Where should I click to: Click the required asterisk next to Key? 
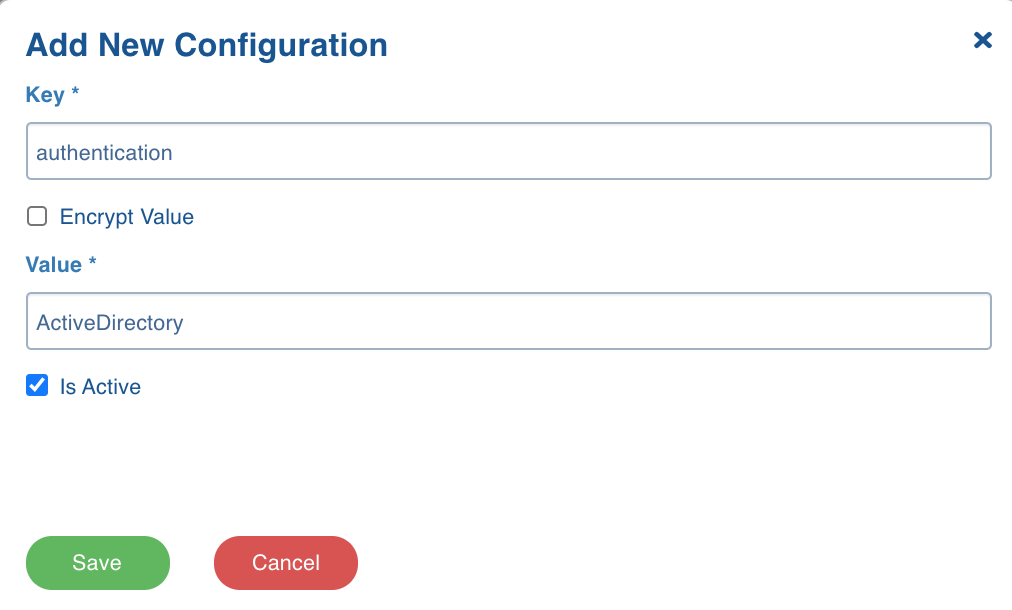(x=75, y=91)
